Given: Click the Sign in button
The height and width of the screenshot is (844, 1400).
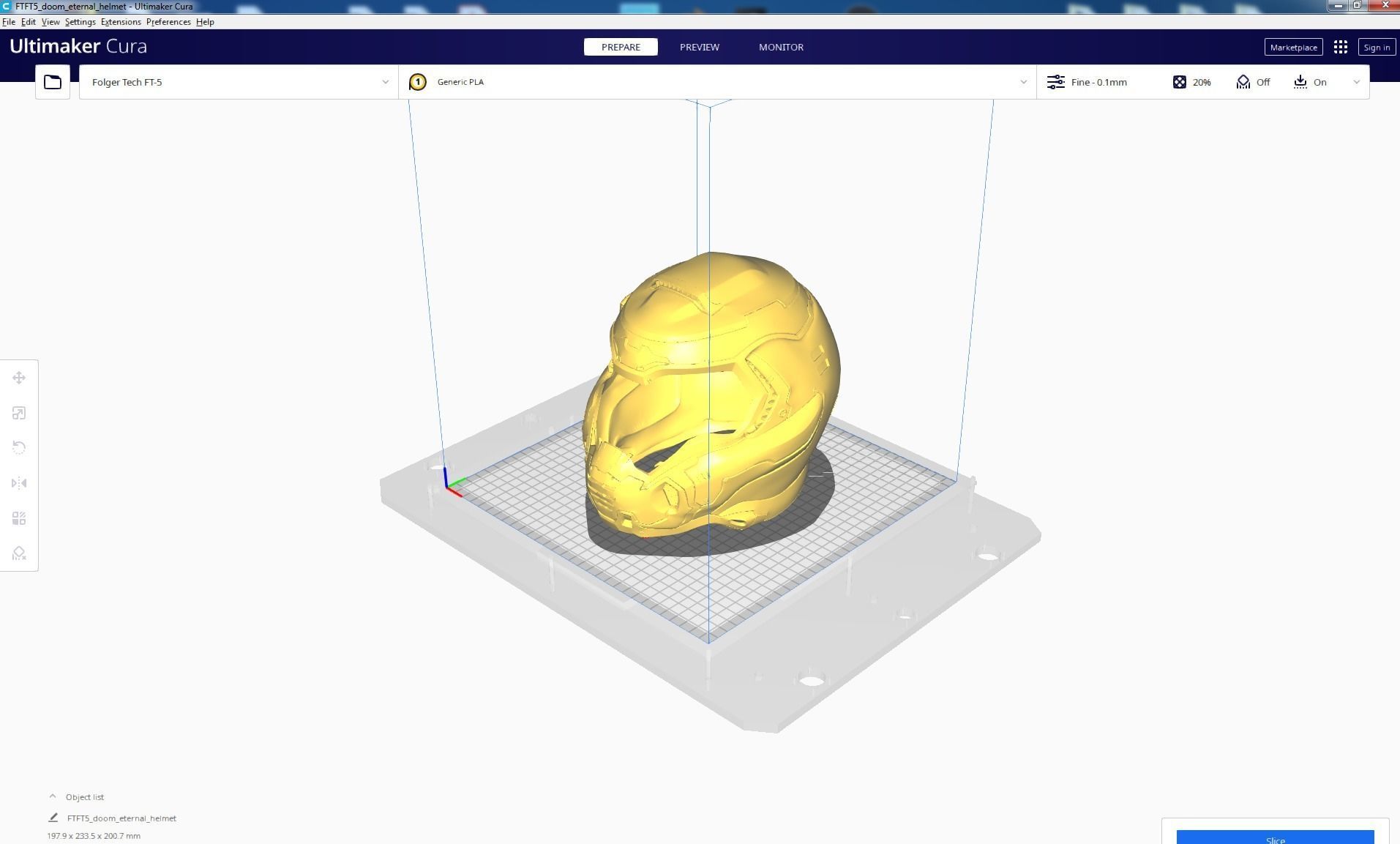Looking at the screenshot, I should click(1376, 47).
